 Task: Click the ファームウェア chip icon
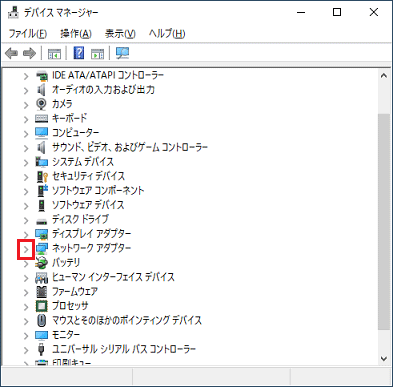click(x=42, y=292)
